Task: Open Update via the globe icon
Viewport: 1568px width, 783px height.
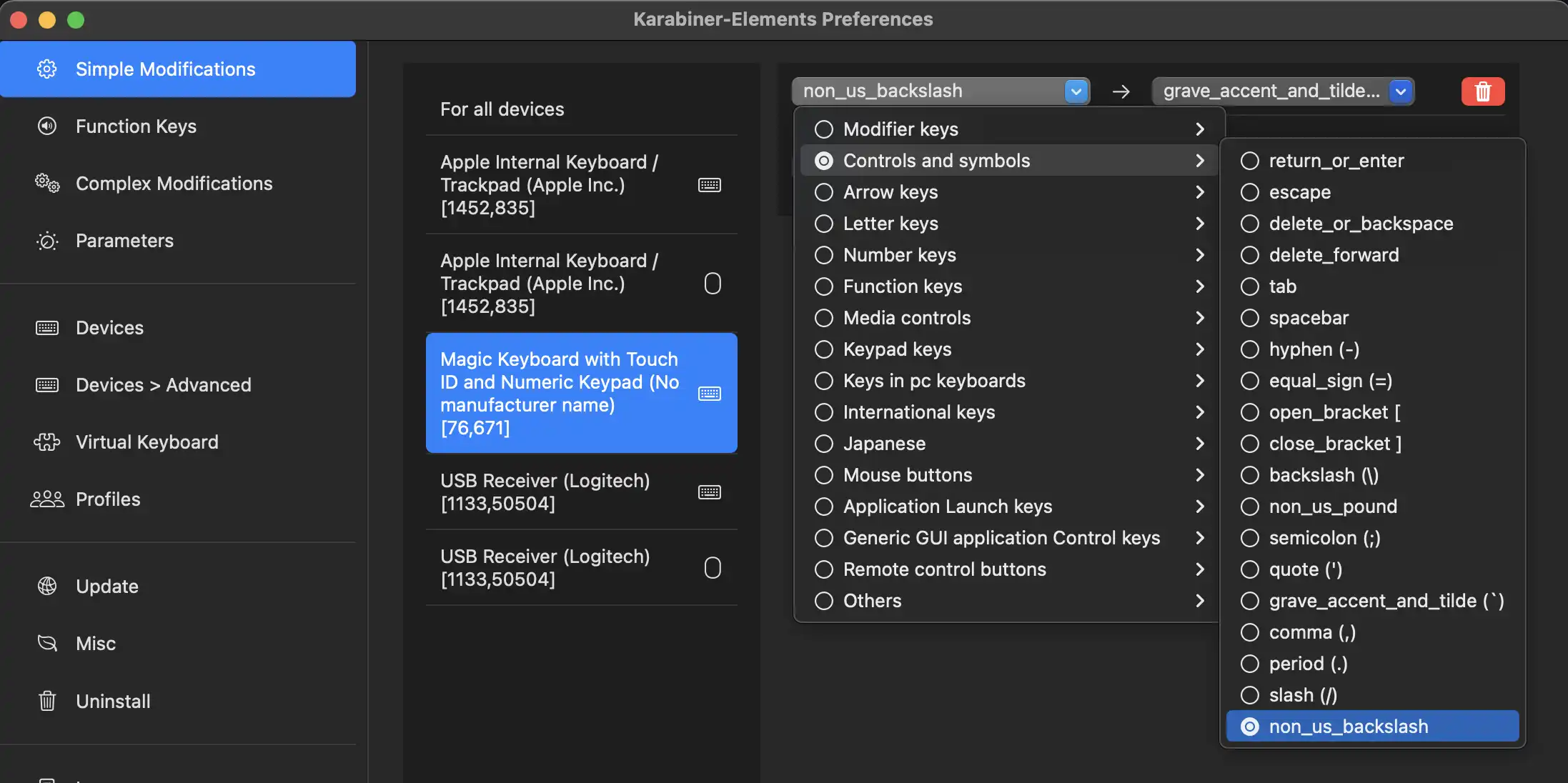Action: click(x=46, y=586)
